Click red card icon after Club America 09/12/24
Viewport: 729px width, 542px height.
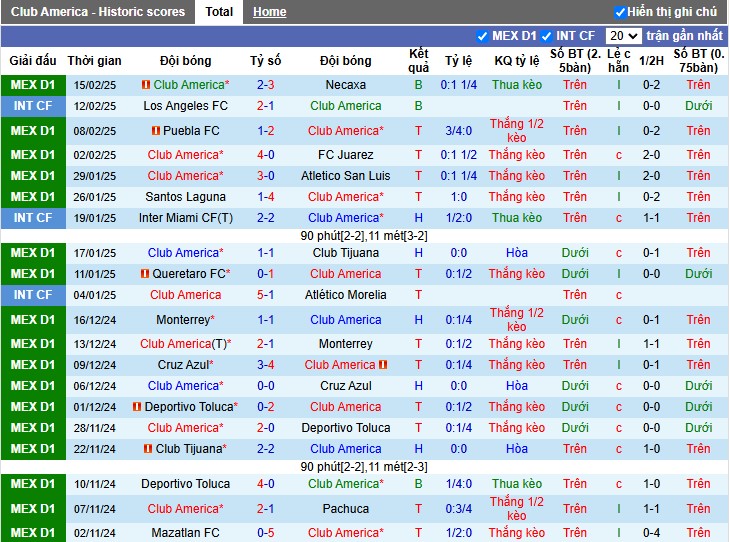pos(383,365)
